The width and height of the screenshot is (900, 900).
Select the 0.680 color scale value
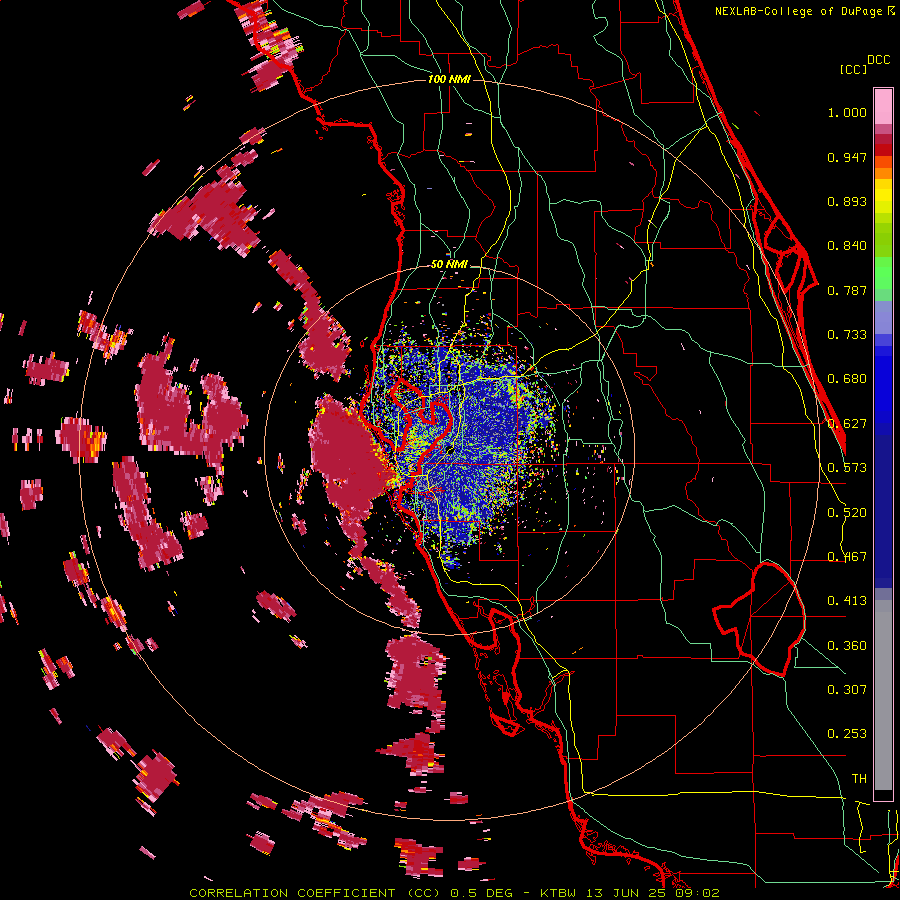pos(847,379)
